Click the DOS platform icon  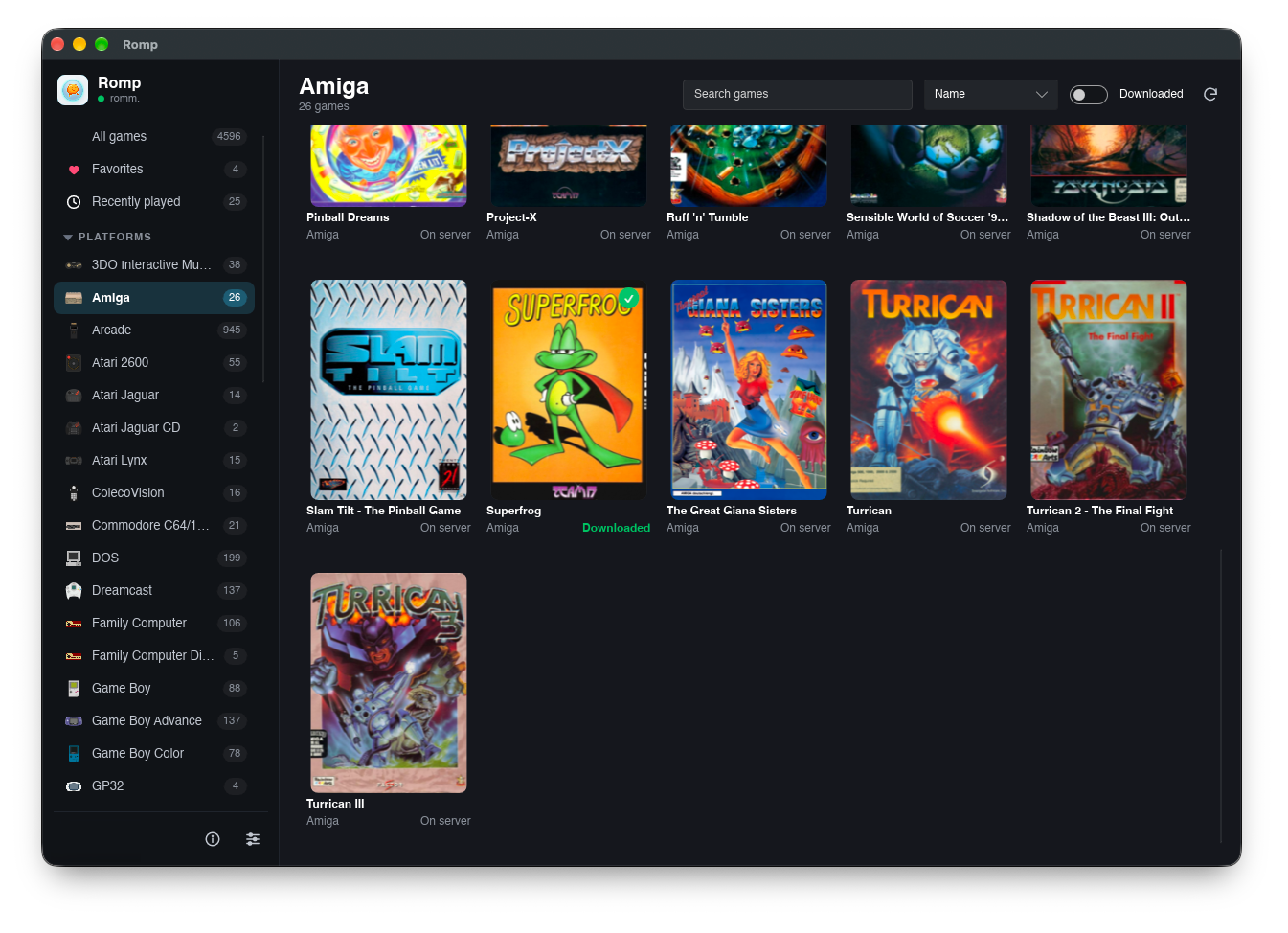[x=74, y=558]
